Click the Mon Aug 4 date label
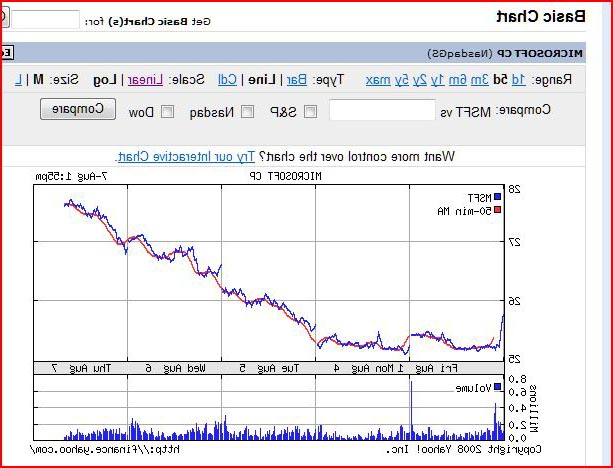Screen dimensions: 613x468 click(x=364, y=368)
